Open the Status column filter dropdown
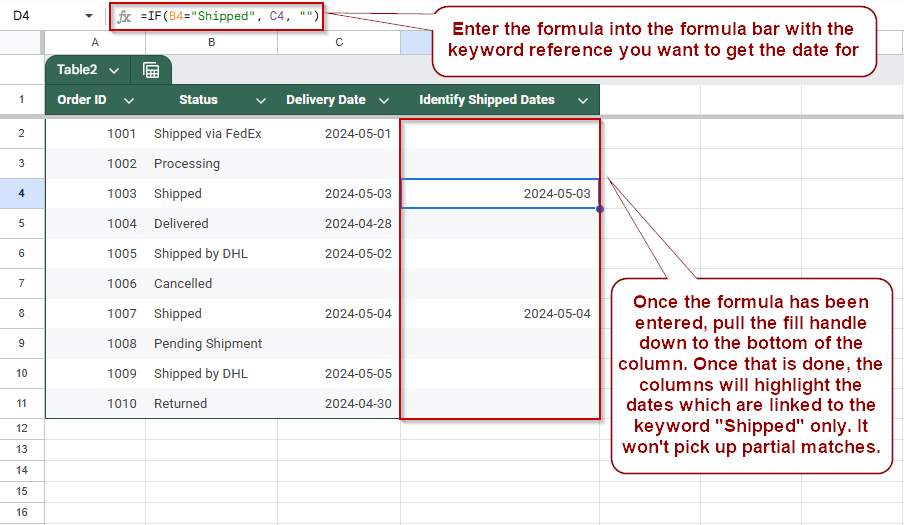 (261, 100)
